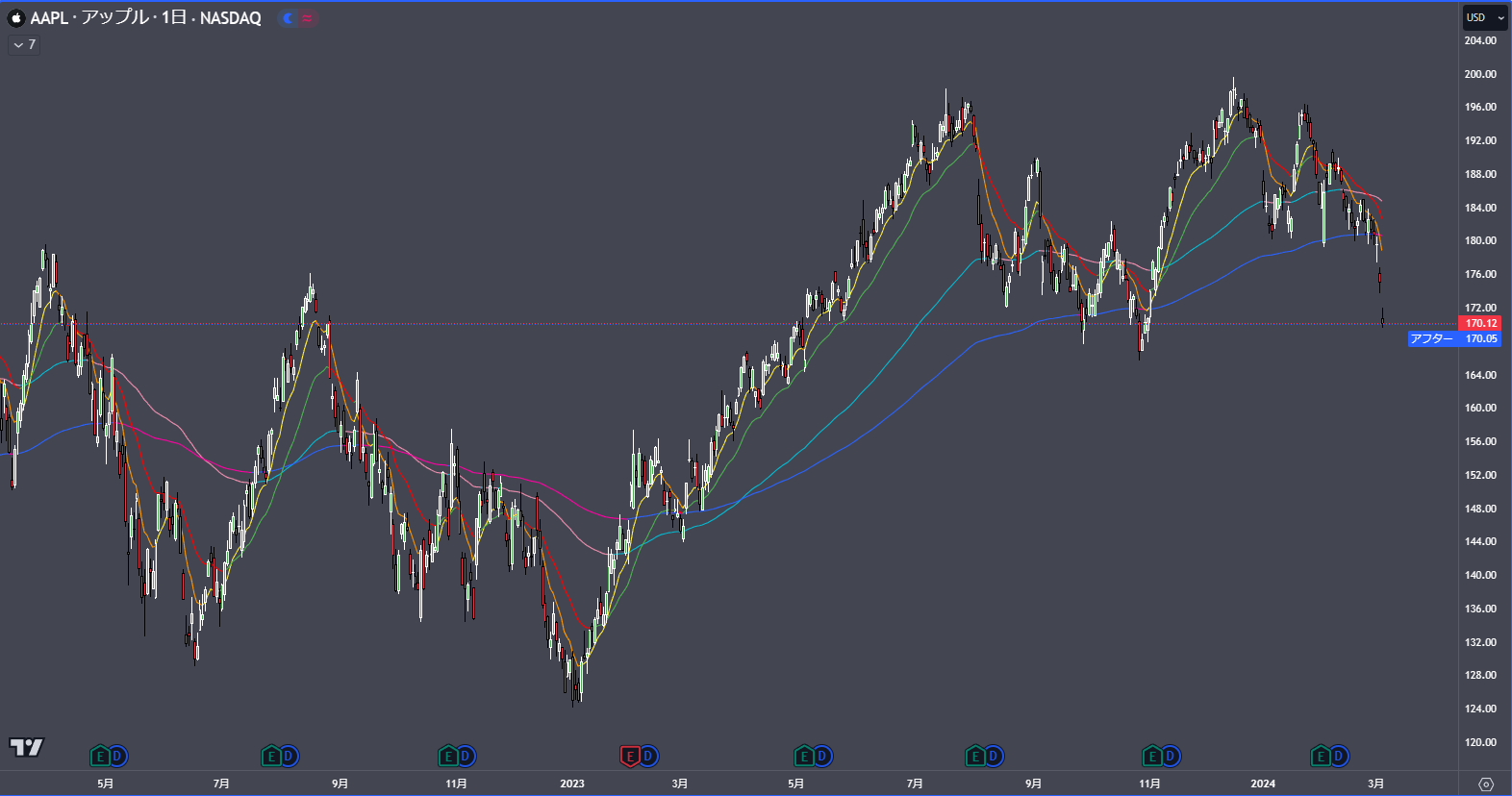Image resolution: width=1512 pixels, height=796 pixels.
Task: Click the AAPL アップル symbol title
Action: coord(89,18)
